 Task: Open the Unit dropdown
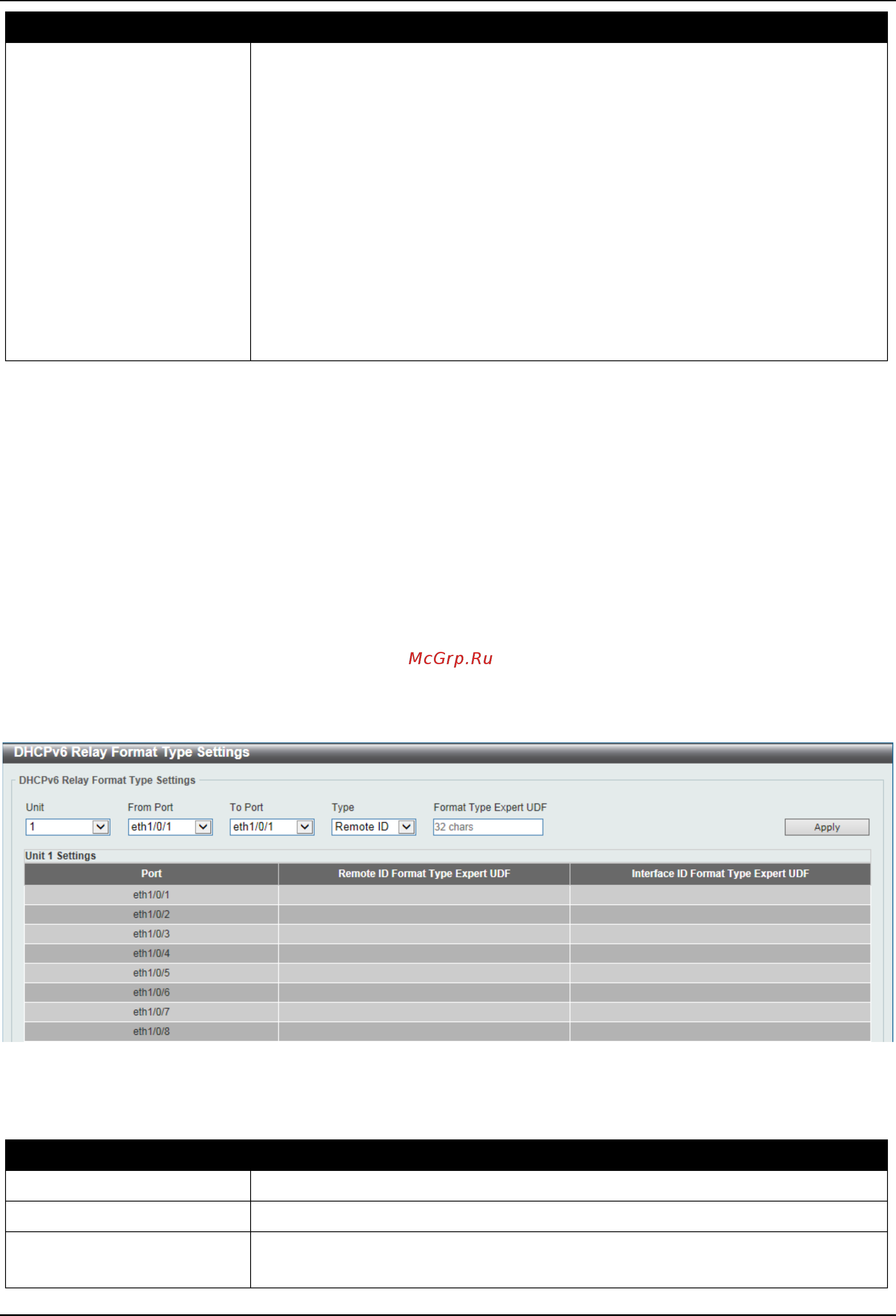click(67, 827)
